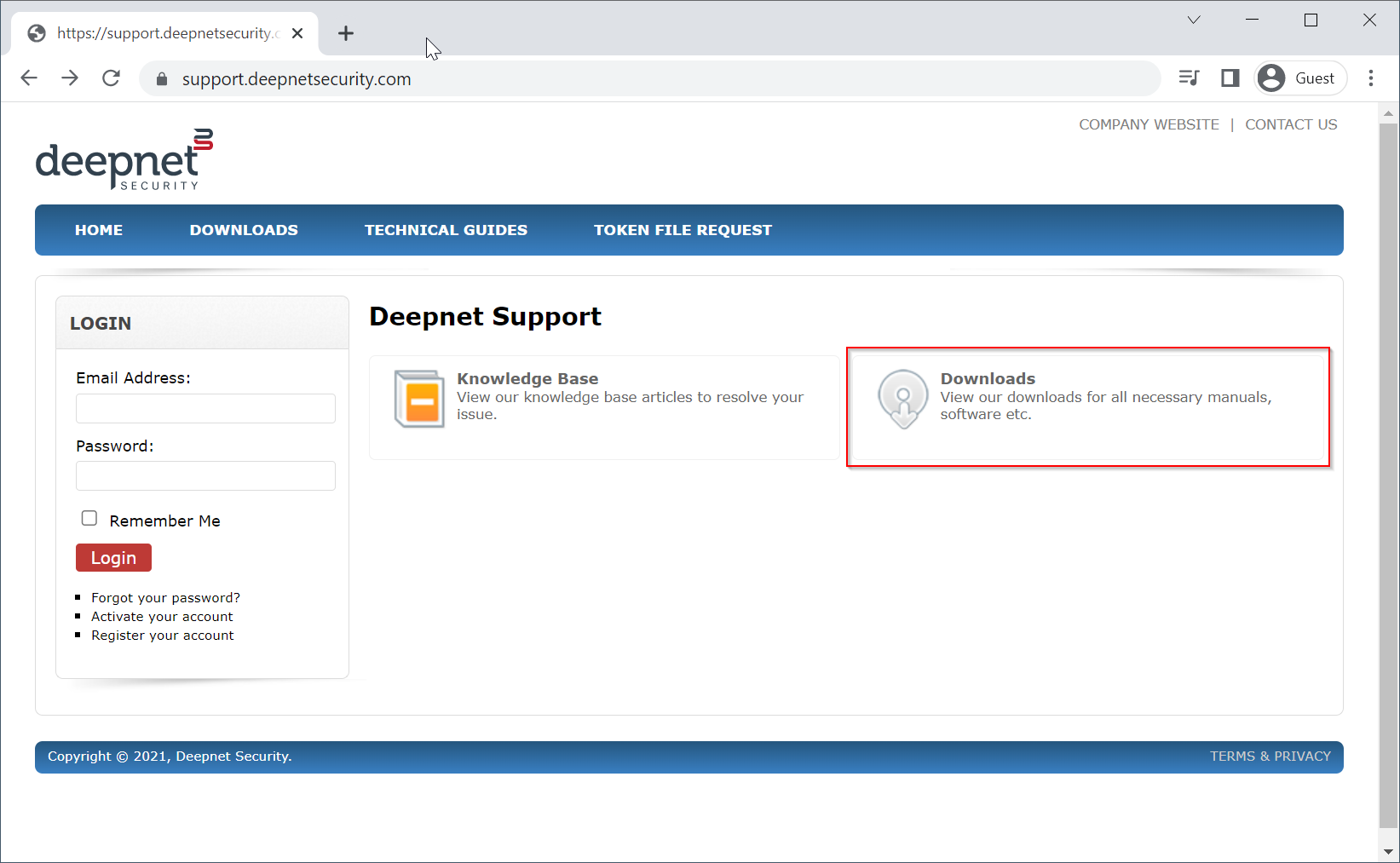Enable the Remember Me checkbox
The height and width of the screenshot is (863, 1400).
pyautogui.click(x=89, y=518)
